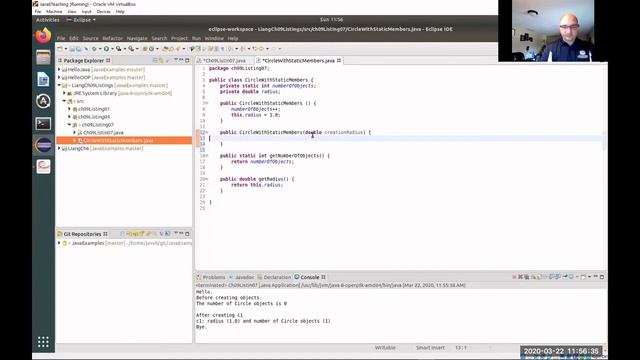
Task: Click the Eclipse icon in the dock
Action: tap(43, 145)
